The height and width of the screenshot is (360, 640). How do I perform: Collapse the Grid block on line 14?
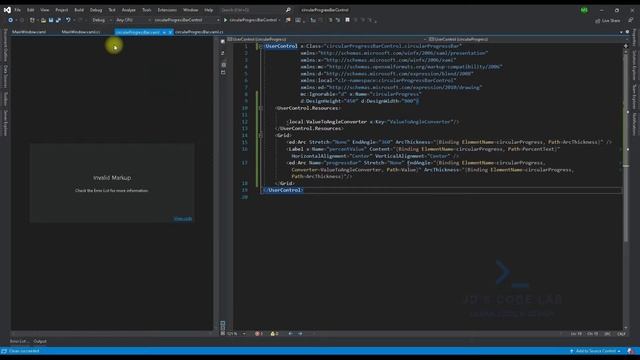point(260,136)
